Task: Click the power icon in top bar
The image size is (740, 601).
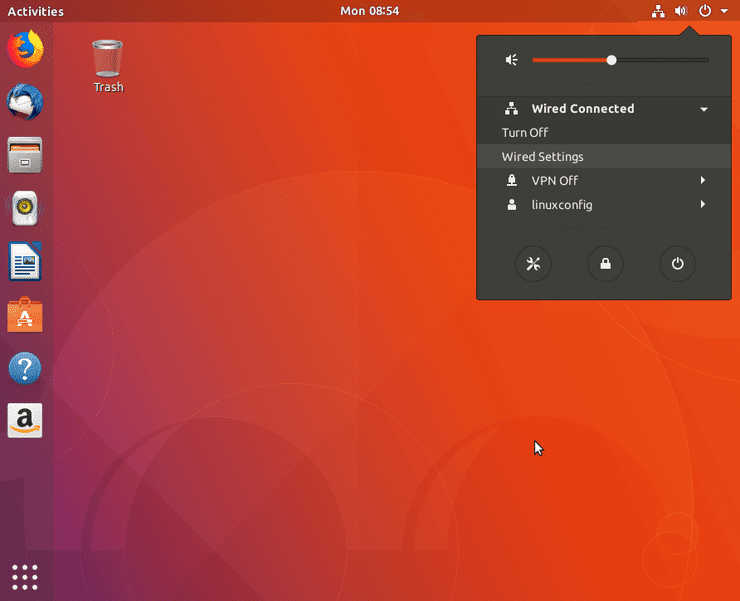Action: click(705, 10)
